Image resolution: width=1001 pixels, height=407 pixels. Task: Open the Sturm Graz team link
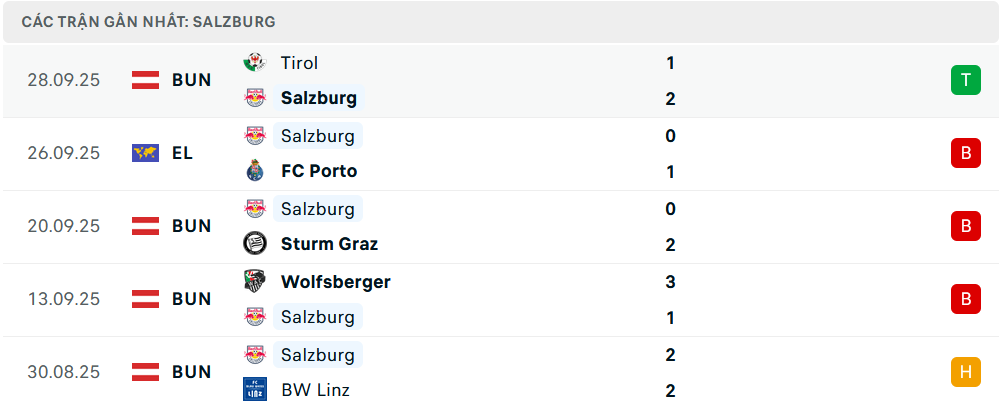[329, 244]
